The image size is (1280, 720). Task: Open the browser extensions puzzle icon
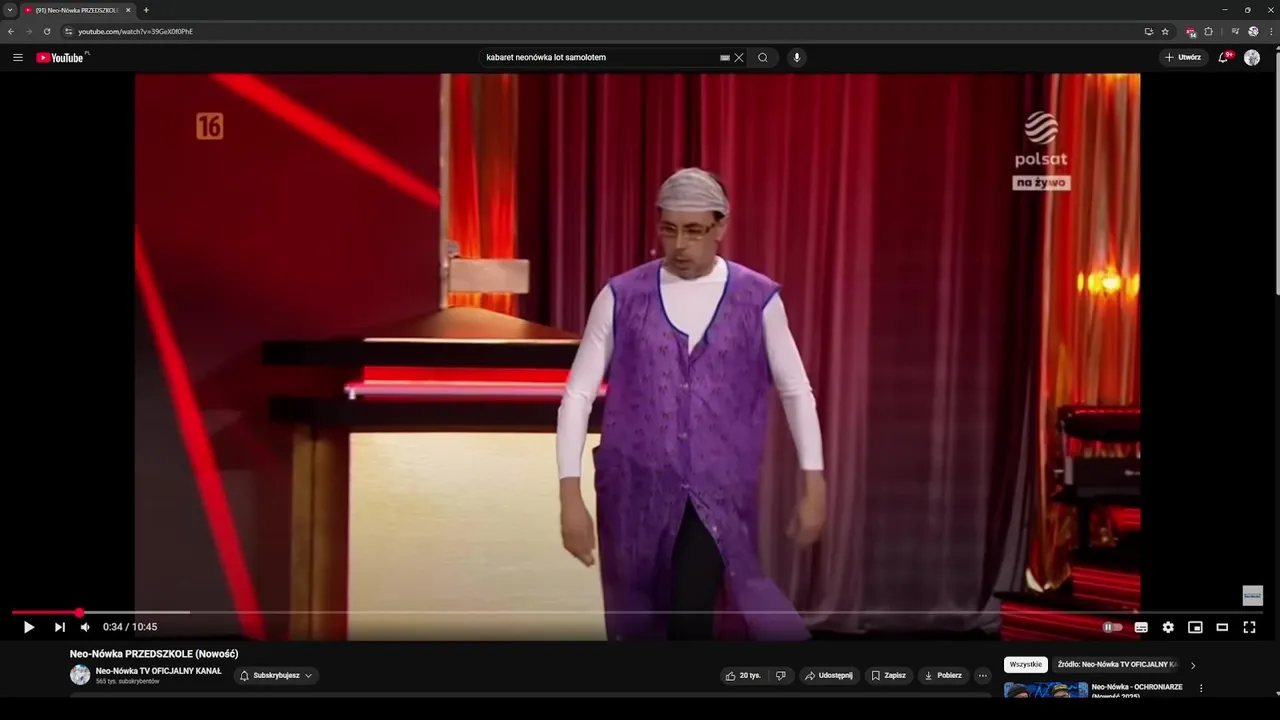tap(1208, 31)
